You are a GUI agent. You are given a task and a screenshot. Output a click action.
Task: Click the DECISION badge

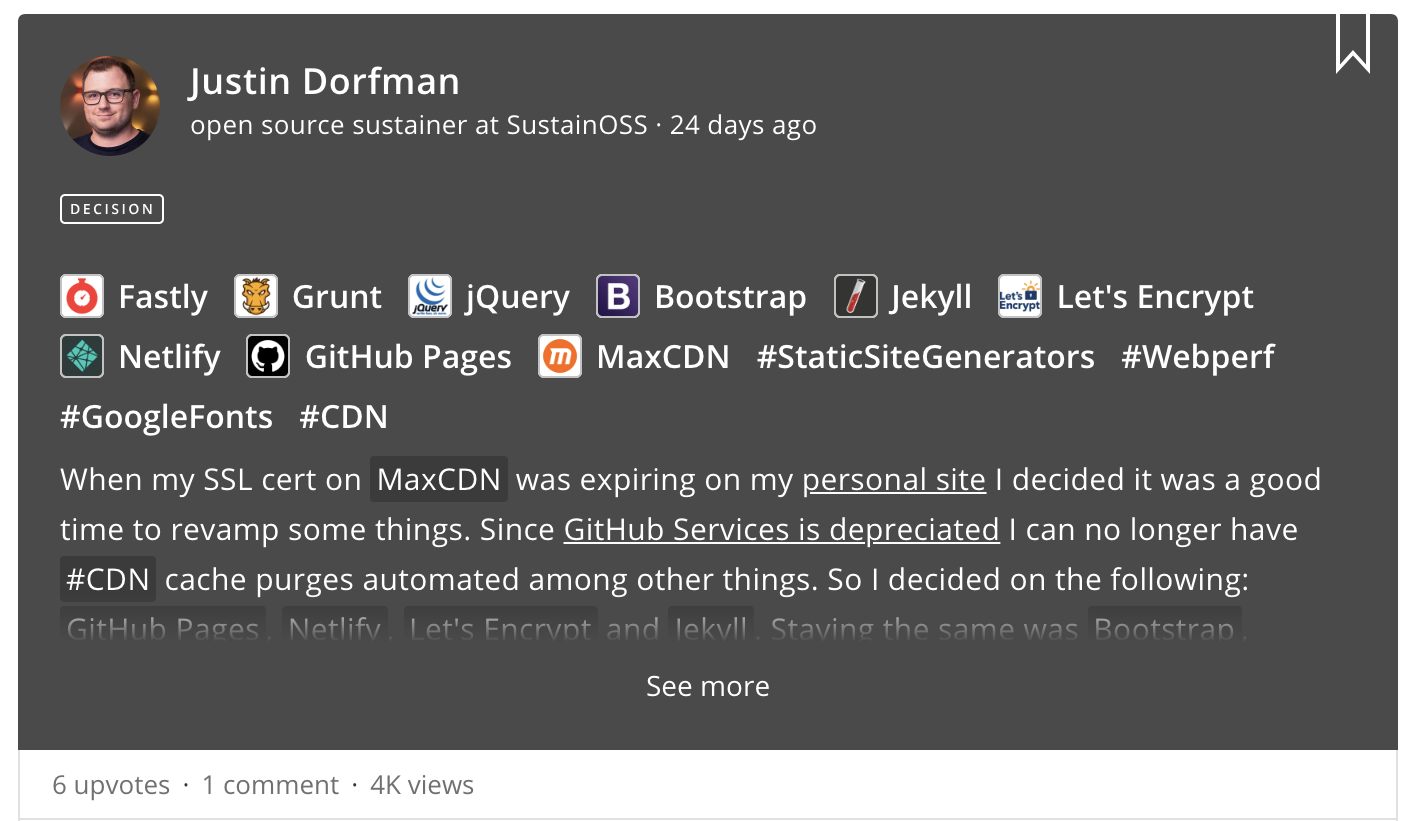tap(112, 209)
